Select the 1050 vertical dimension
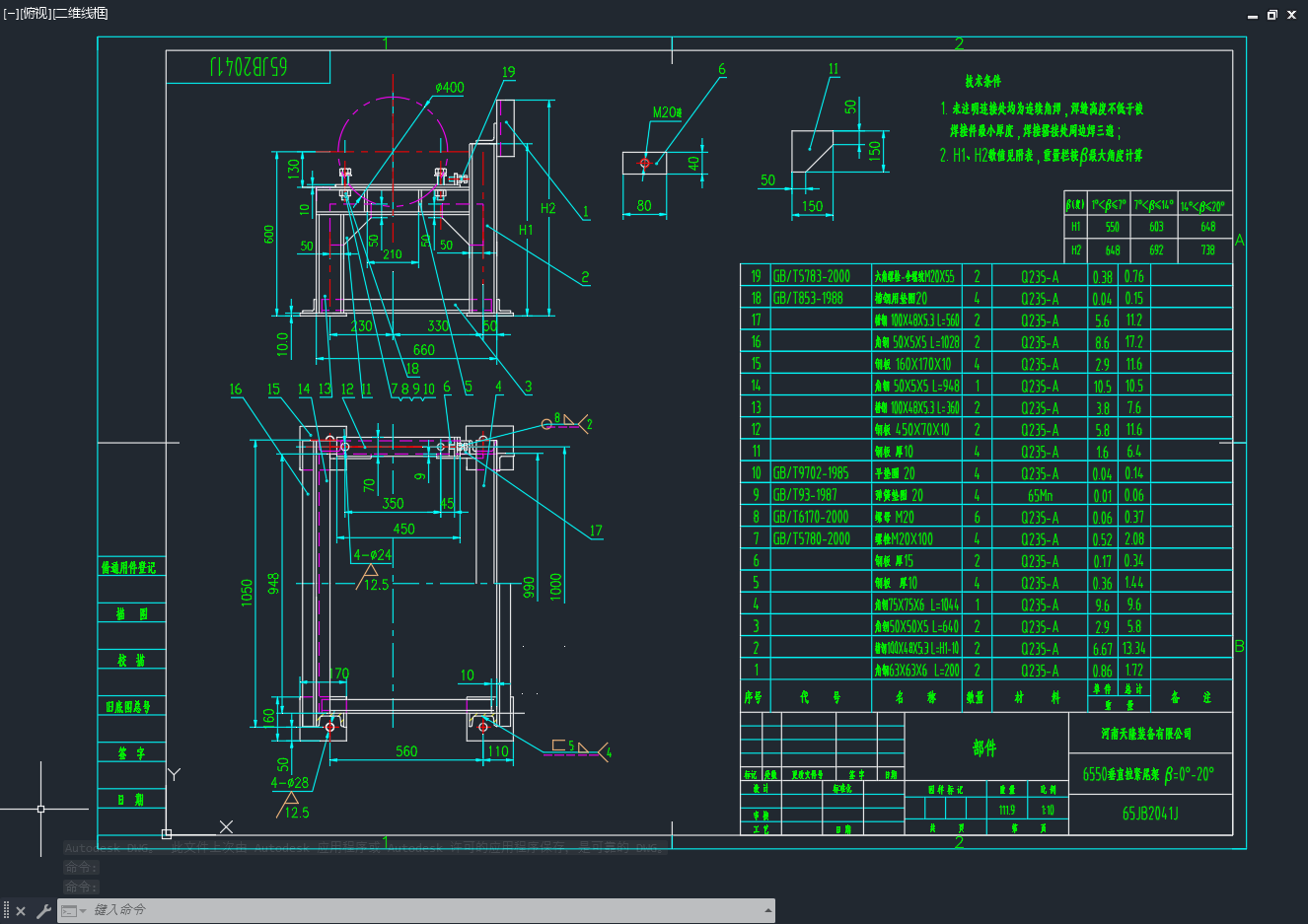1308x924 pixels. coord(247,592)
